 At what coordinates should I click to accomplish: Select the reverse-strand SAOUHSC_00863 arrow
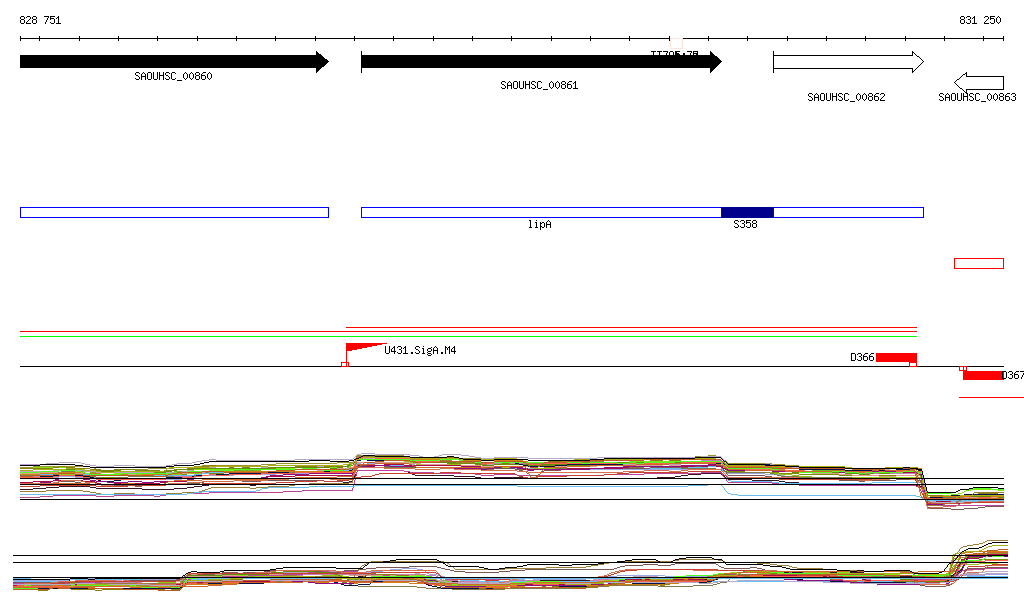click(979, 83)
